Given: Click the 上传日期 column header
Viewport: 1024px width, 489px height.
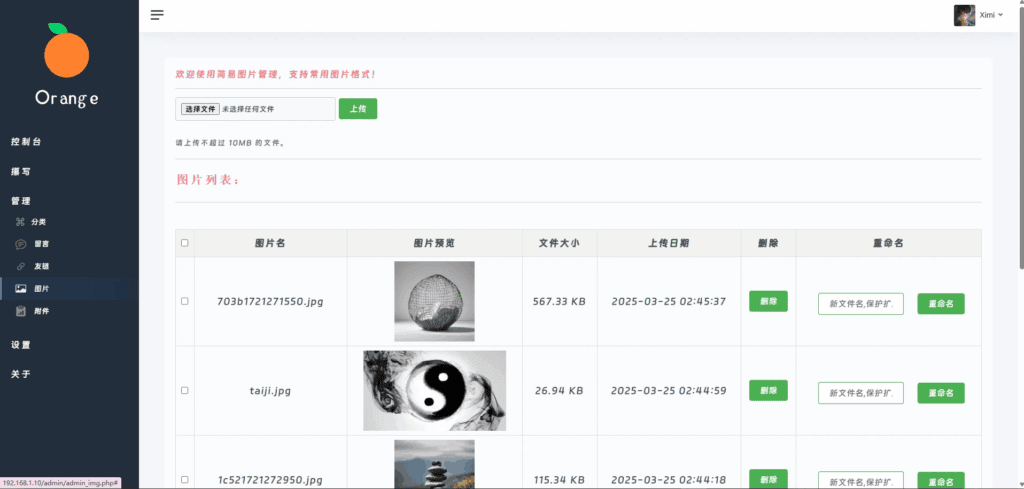Looking at the screenshot, I should pyautogui.click(x=668, y=243).
